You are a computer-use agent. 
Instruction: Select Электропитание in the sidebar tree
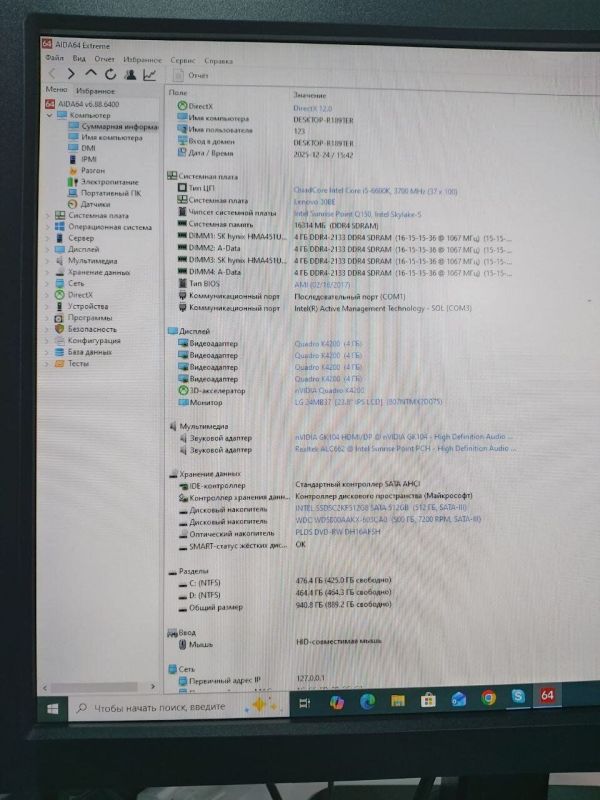tap(109, 182)
